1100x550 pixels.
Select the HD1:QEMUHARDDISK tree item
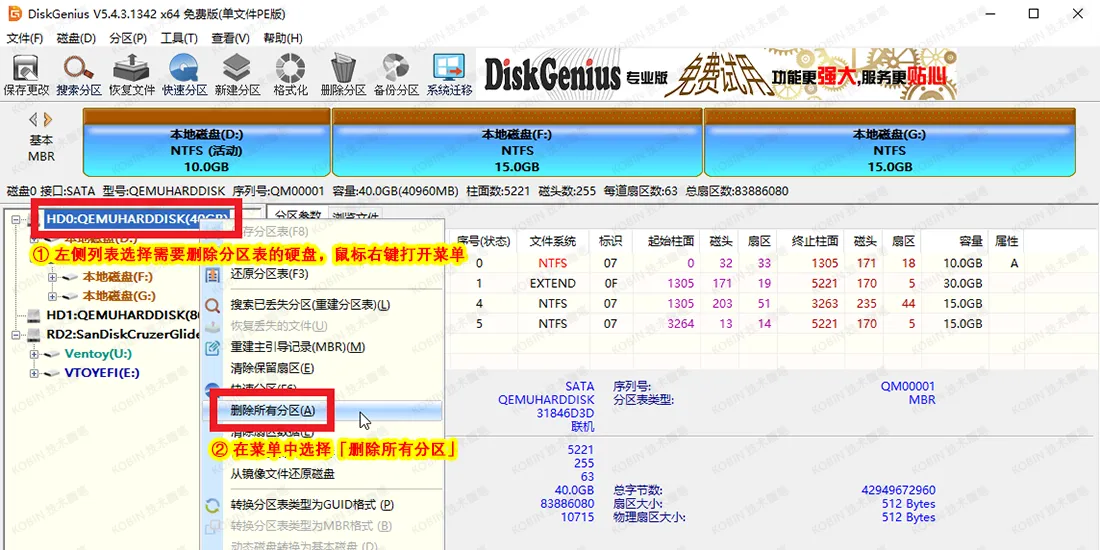tap(123, 314)
